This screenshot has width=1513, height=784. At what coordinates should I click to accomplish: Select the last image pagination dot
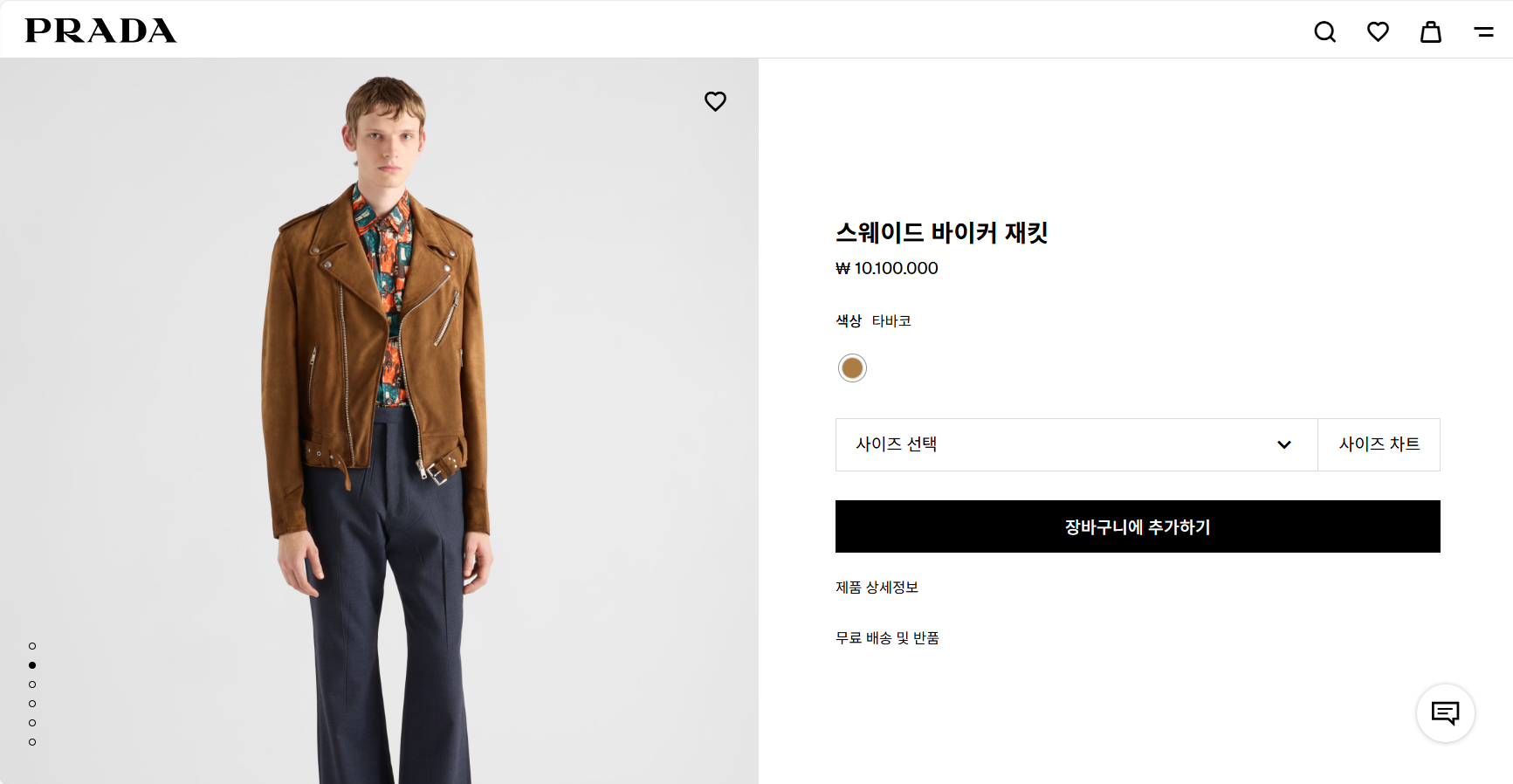(32, 742)
